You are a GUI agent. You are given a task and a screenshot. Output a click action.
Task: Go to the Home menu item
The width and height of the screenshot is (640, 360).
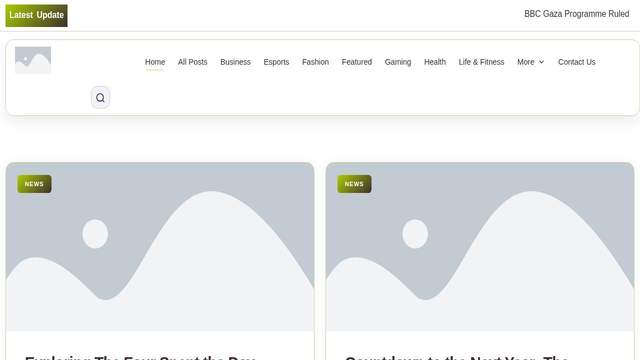click(x=155, y=62)
